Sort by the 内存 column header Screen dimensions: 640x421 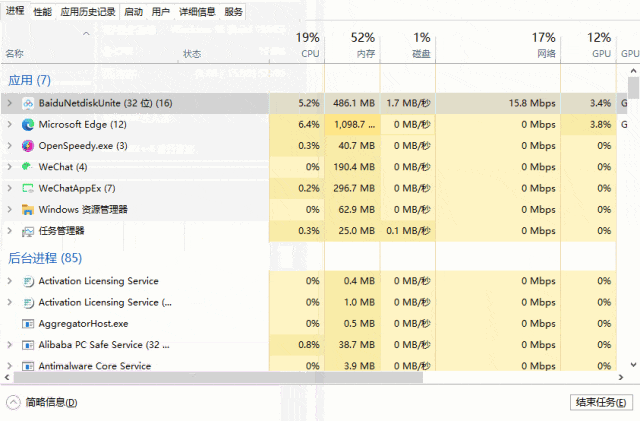352,45
